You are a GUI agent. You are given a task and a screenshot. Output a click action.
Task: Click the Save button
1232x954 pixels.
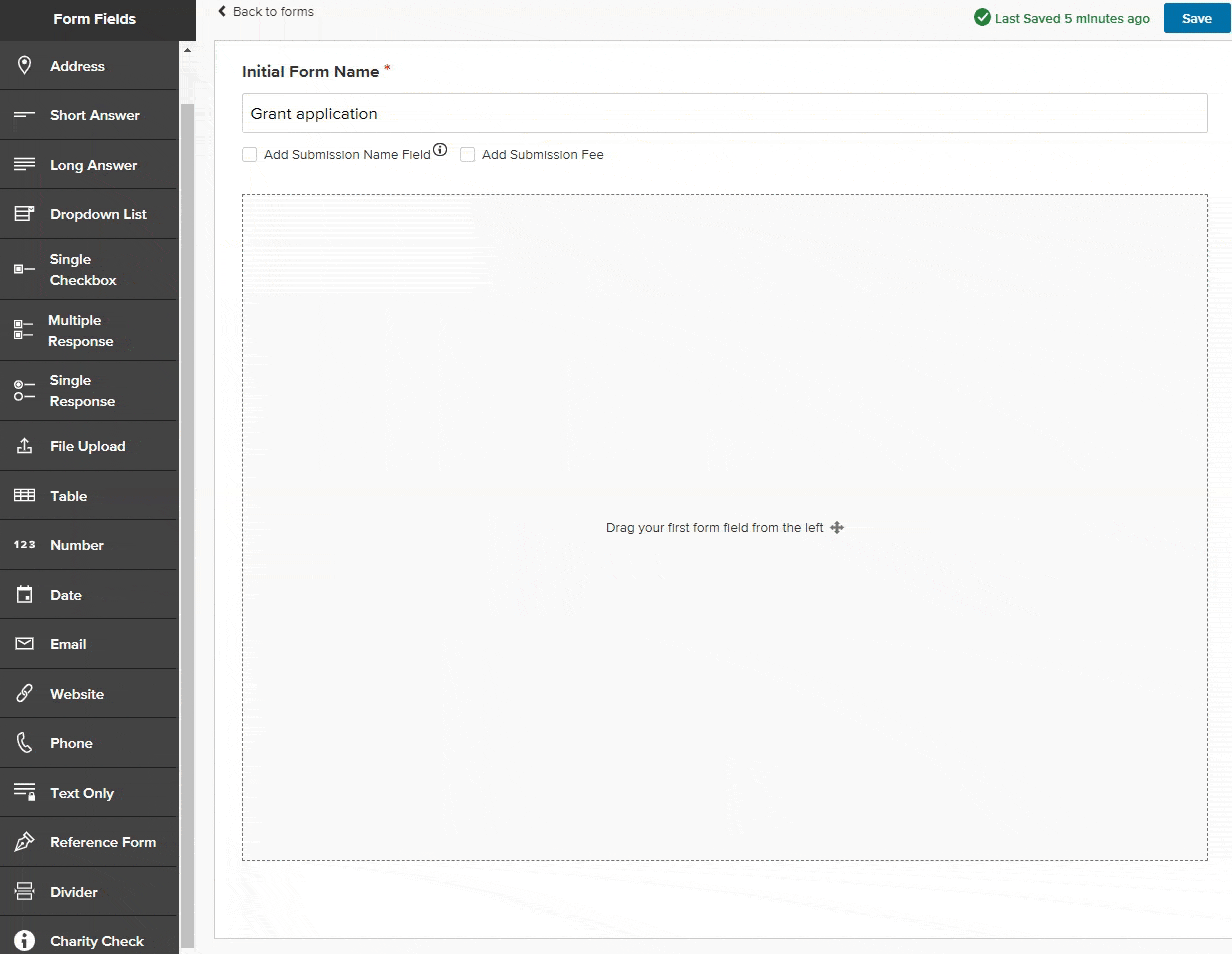coord(1197,19)
